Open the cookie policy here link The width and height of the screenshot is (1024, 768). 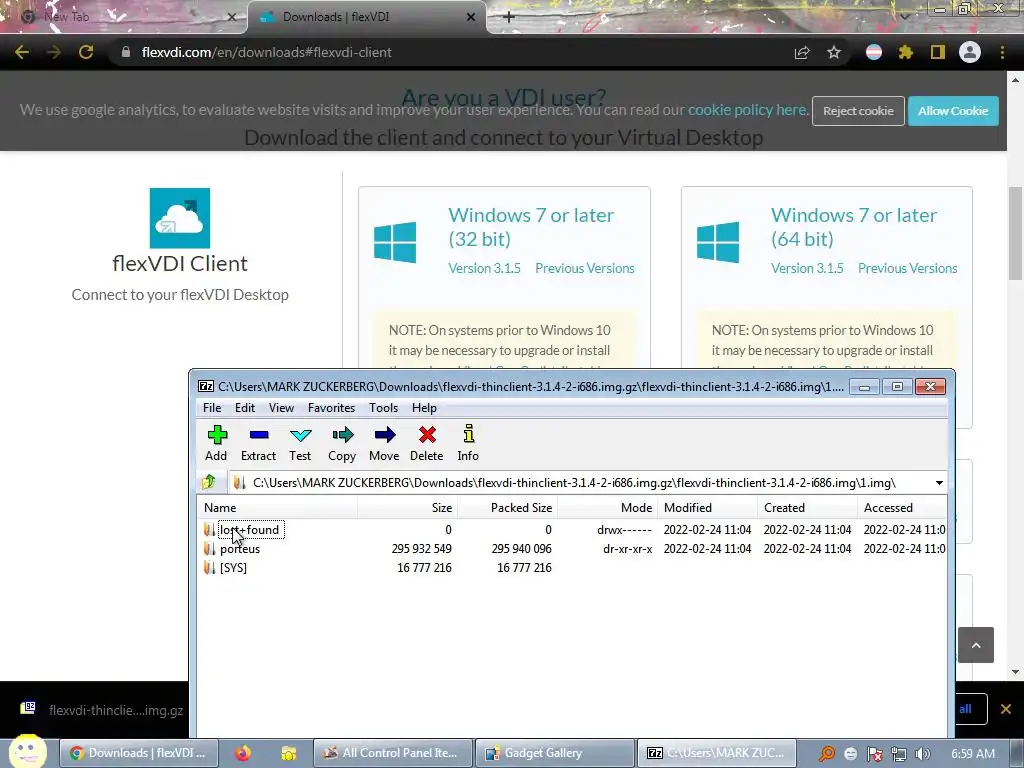pyautogui.click(x=748, y=110)
